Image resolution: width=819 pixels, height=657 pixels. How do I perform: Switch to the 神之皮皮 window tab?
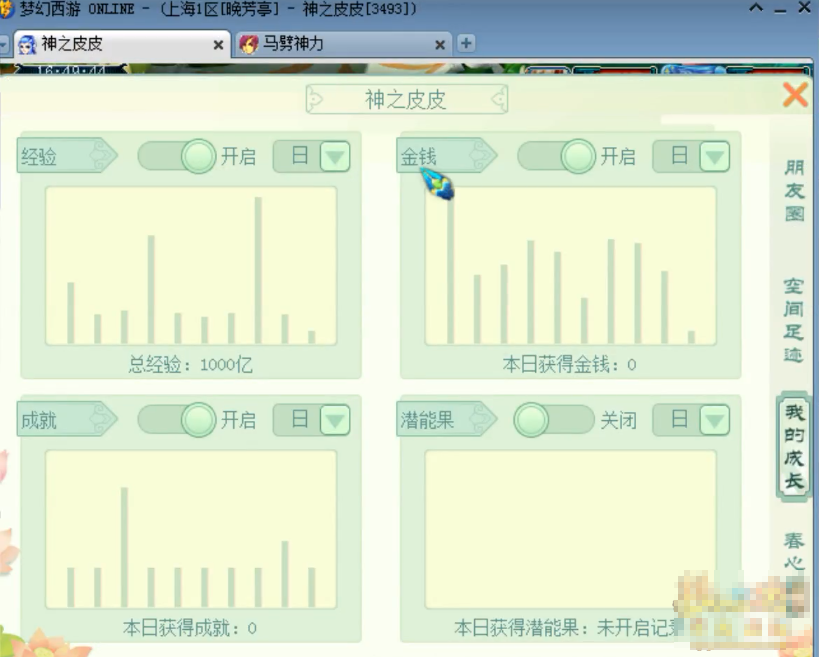click(x=122, y=44)
